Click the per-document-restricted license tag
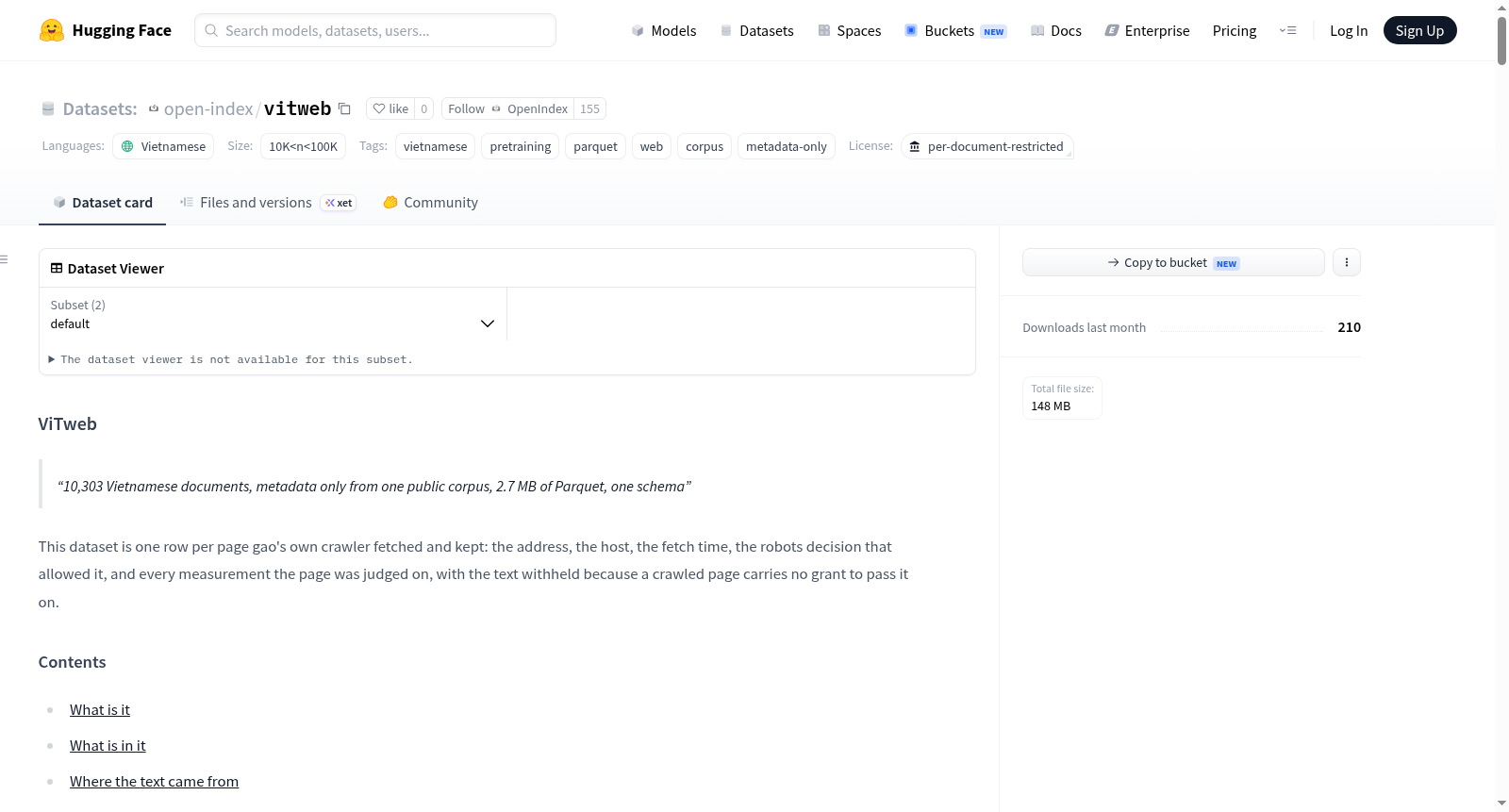The image size is (1509, 812). [x=987, y=146]
